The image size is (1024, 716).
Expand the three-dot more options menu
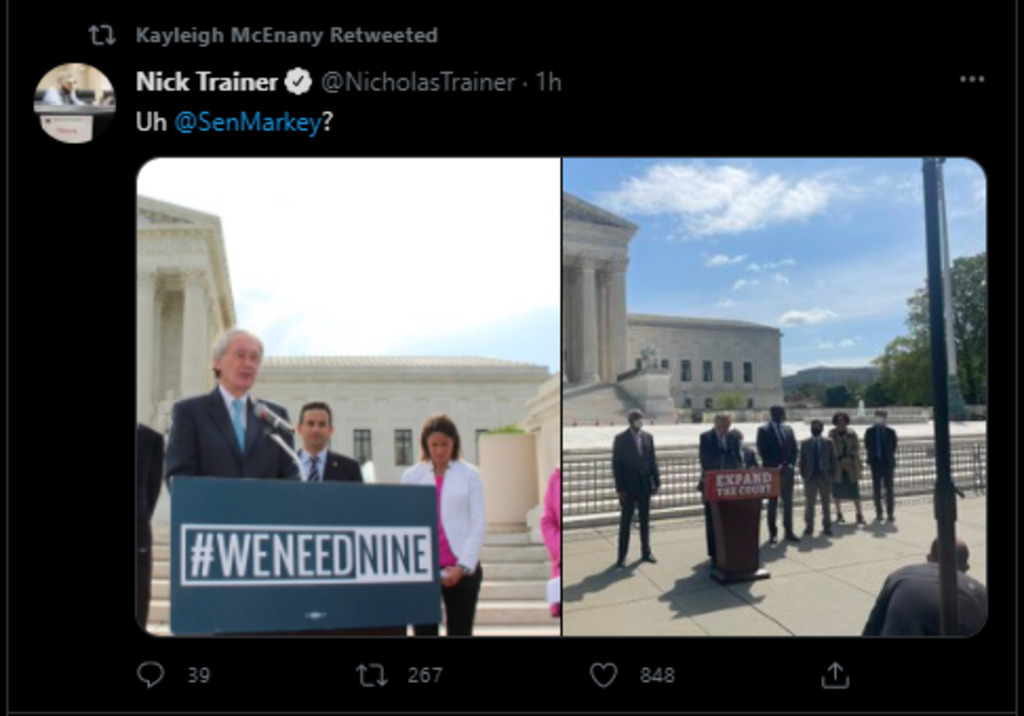[x=972, y=80]
